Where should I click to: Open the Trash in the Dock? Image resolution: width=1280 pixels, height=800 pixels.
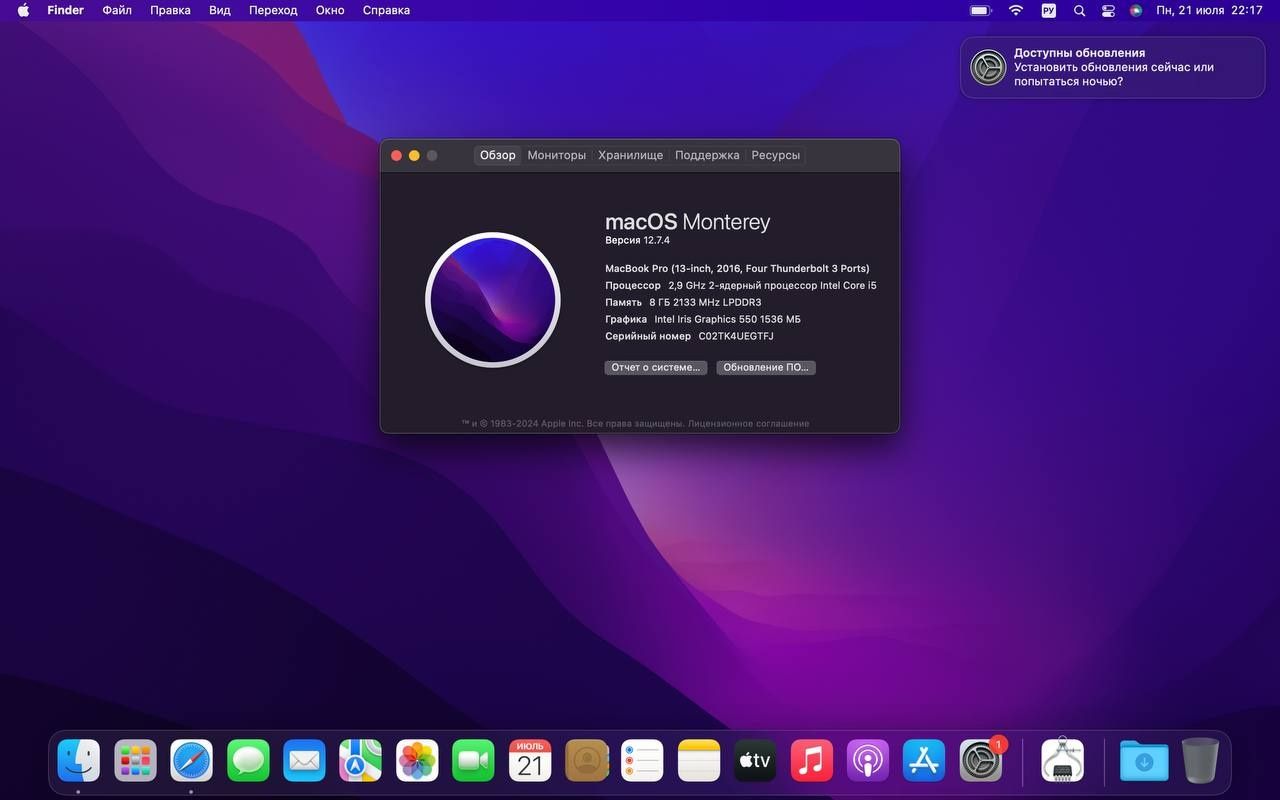(x=1200, y=761)
